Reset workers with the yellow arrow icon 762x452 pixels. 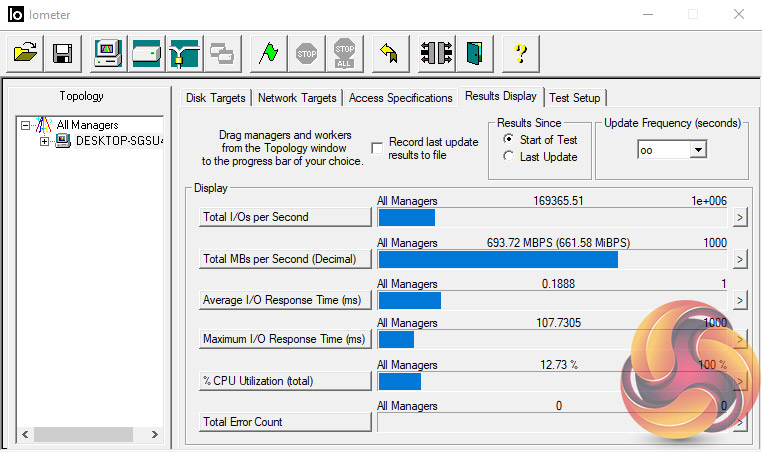tap(390, 53)
